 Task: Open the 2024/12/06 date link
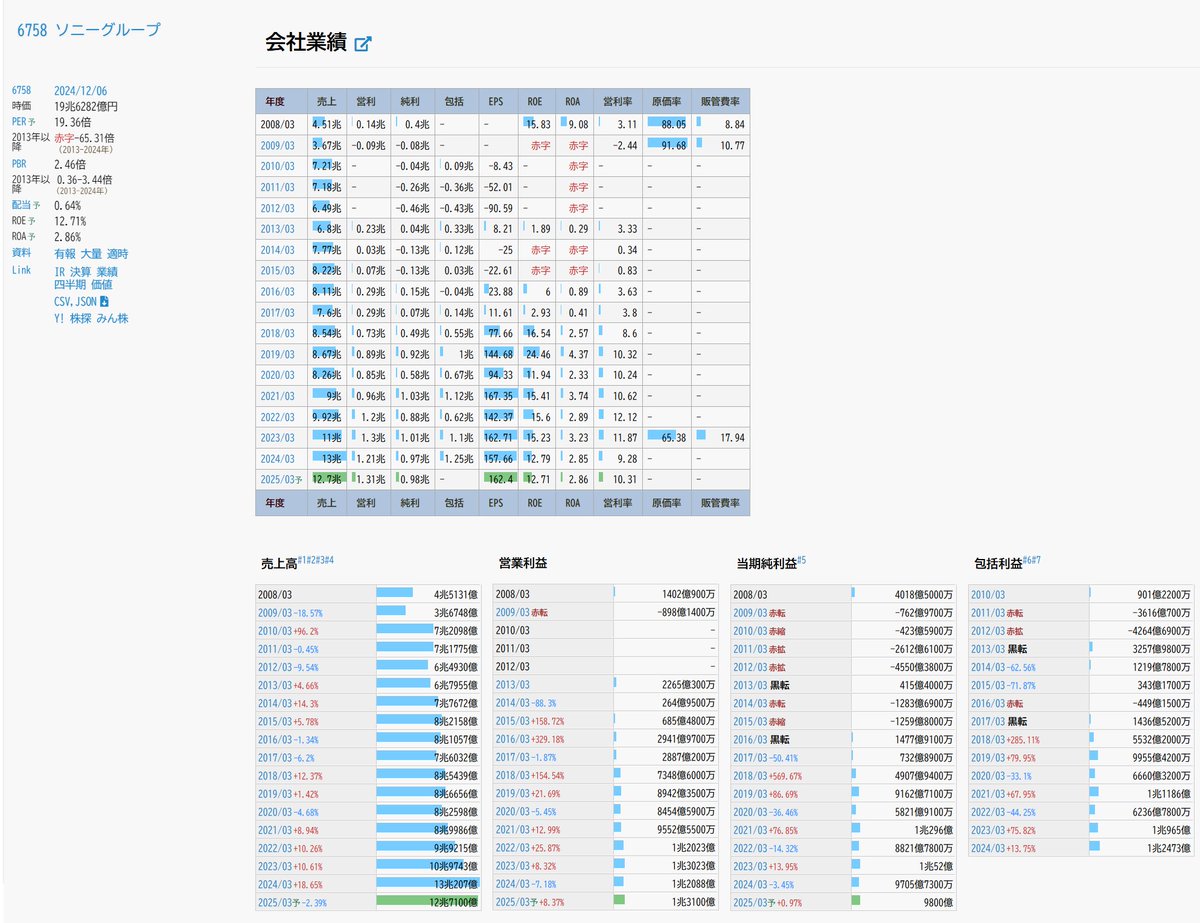81,91
